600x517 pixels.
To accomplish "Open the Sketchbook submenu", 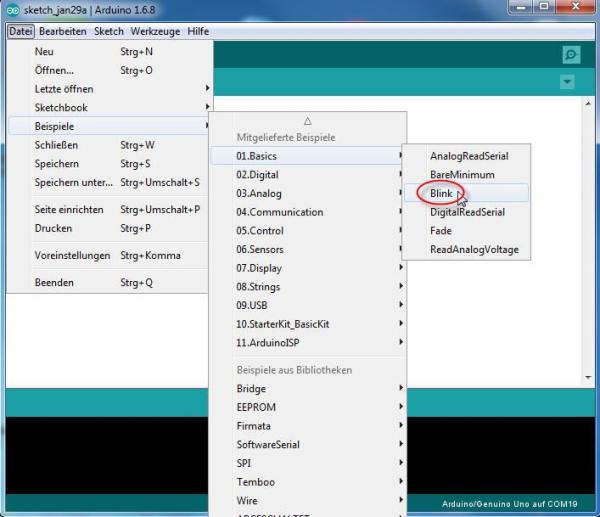I will (61, 107).
